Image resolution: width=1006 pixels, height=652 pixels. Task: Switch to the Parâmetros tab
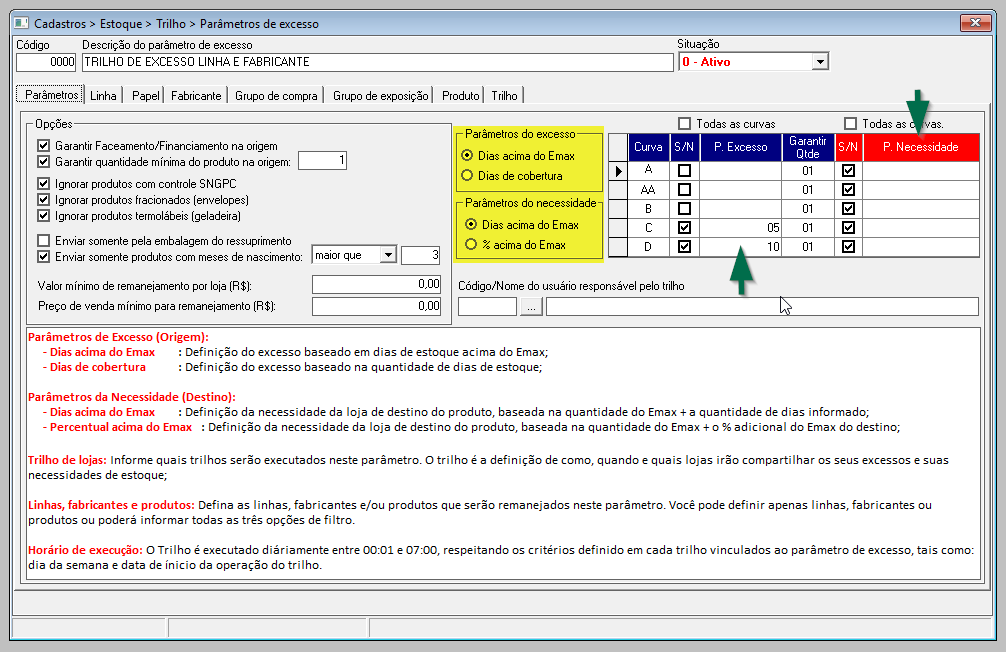pyautogui.click(x=51, y=95)
